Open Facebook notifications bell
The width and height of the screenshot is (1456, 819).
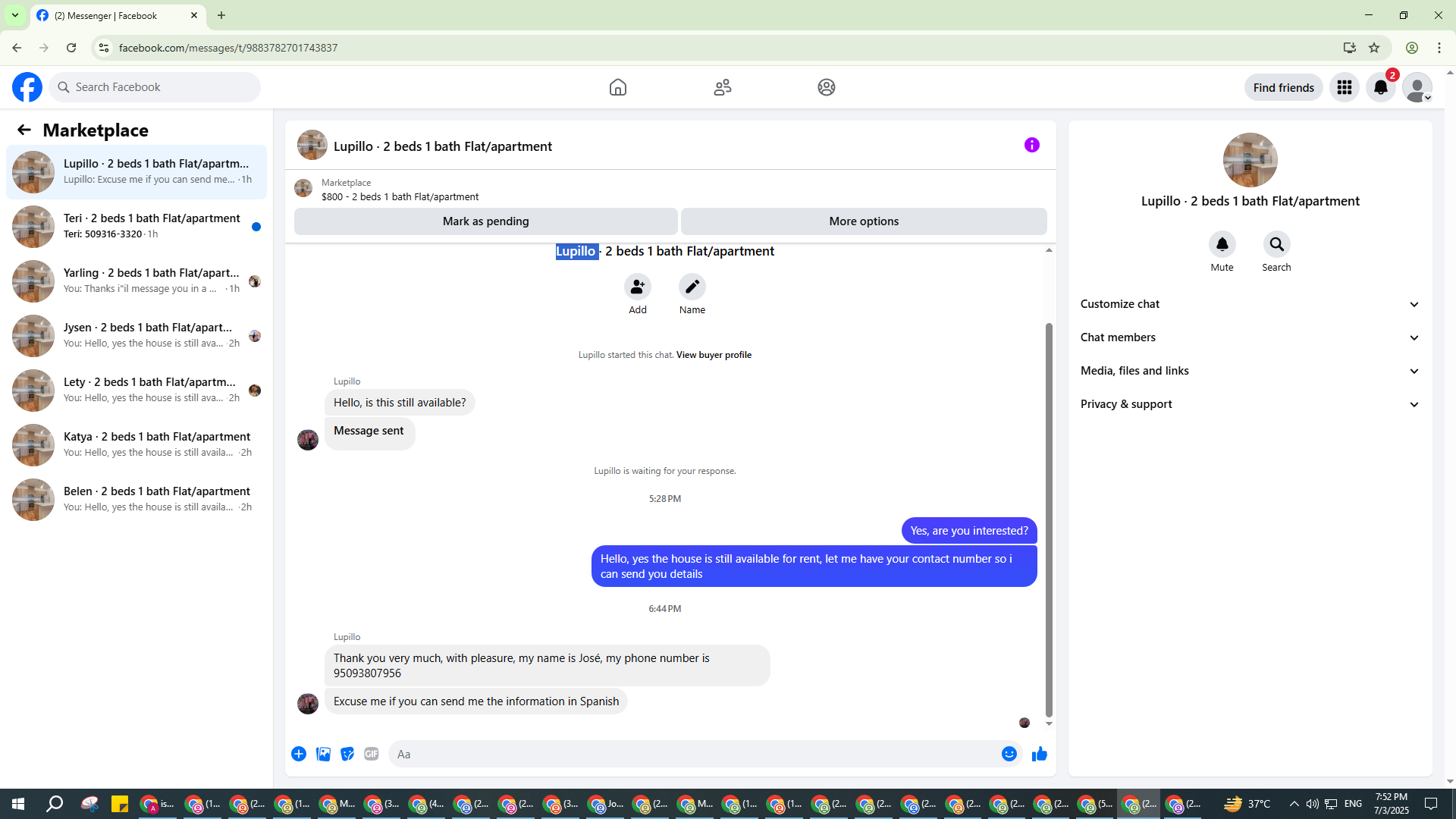[1380, 87]
